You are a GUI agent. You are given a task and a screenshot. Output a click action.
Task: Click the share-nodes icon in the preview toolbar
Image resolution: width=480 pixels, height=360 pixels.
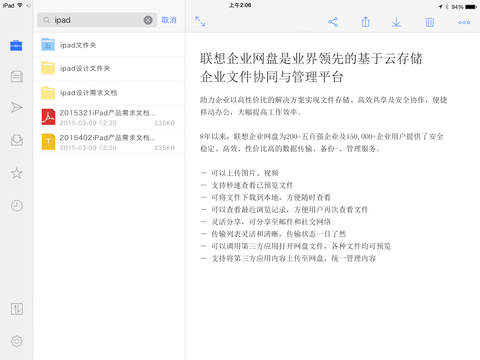point(333,22)
